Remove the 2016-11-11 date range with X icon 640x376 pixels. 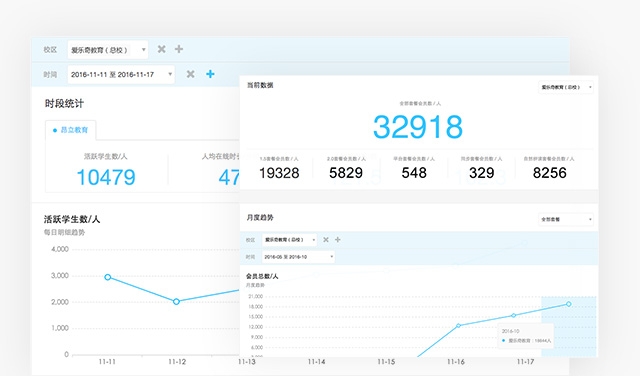coord(190,74)
